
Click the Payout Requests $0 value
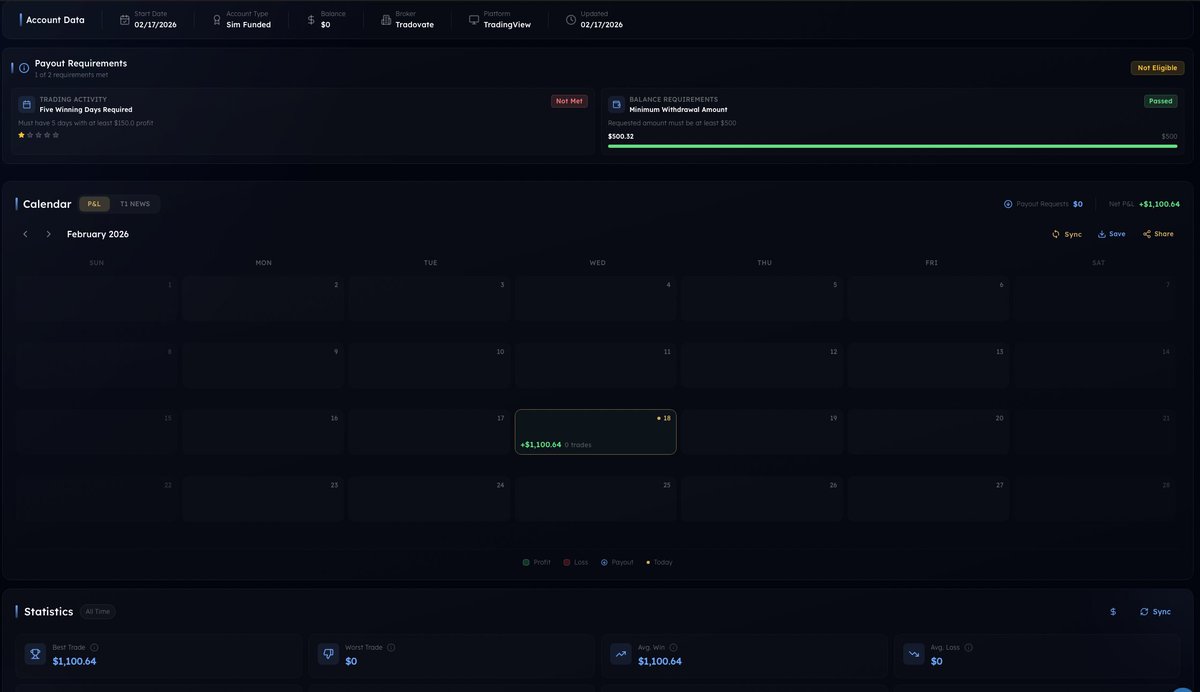(1078, 204)
